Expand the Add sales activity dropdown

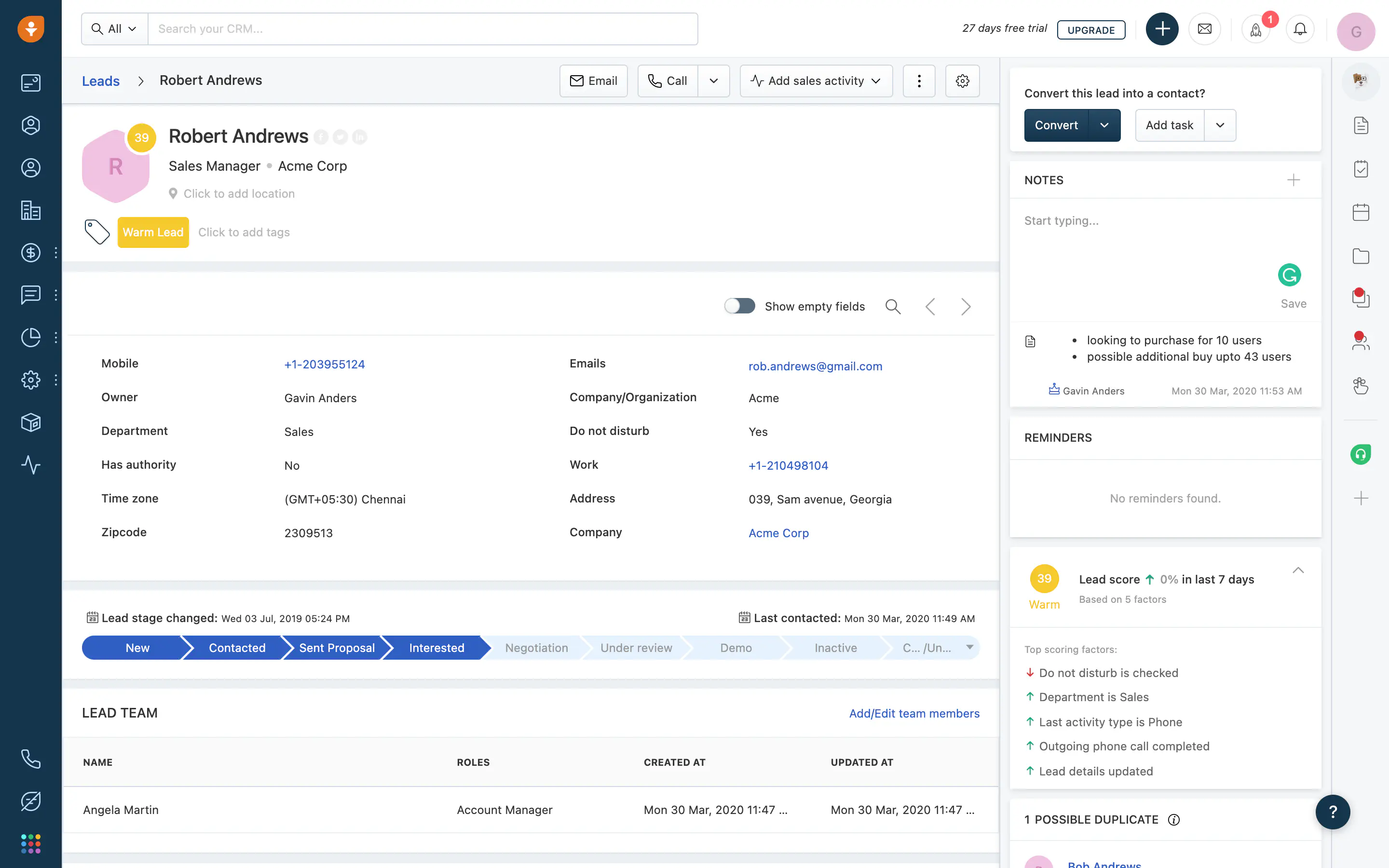(x=876, y=80)
